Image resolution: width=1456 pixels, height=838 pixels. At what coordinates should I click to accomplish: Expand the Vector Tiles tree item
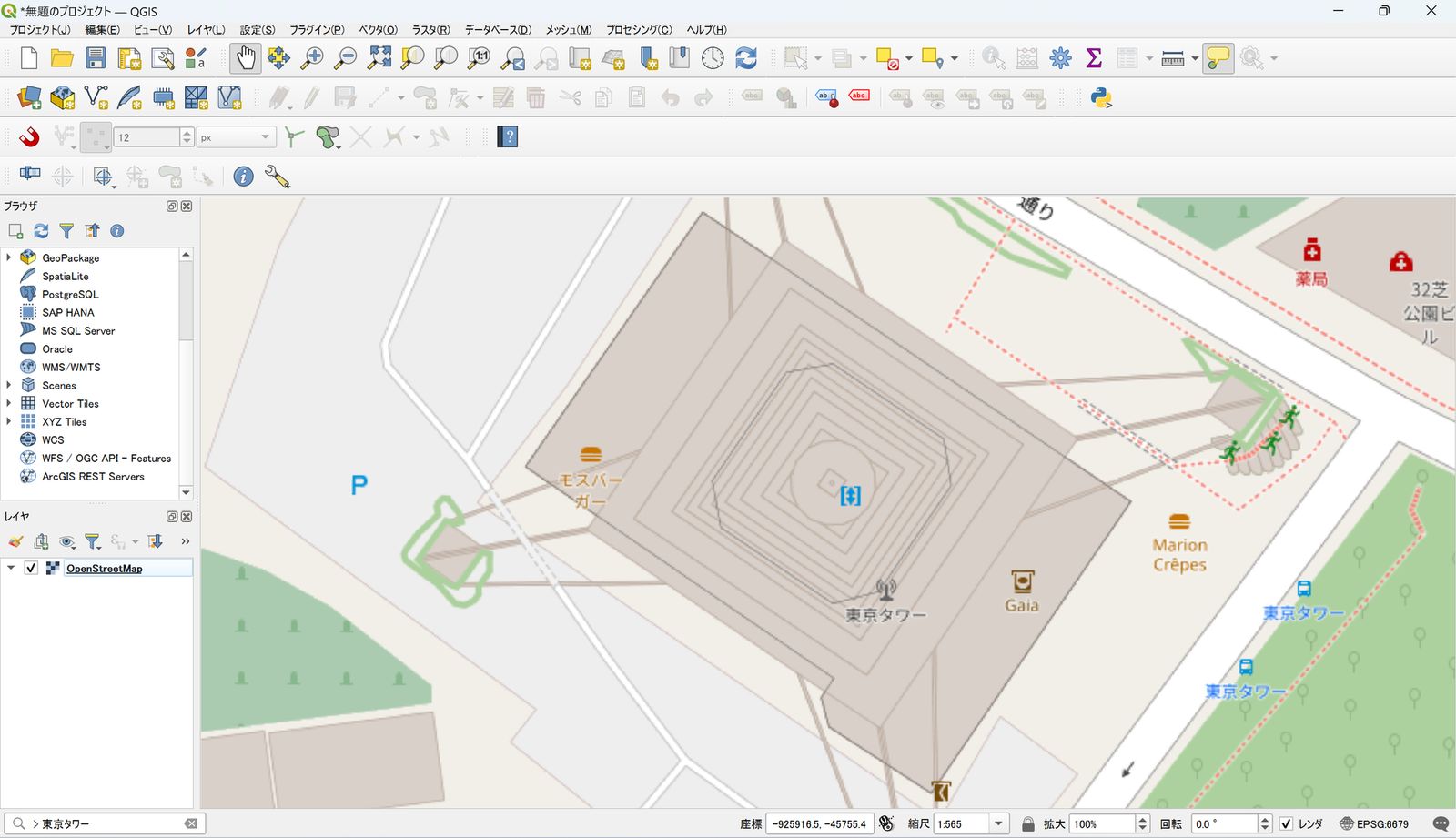click(x=9, y=403)
